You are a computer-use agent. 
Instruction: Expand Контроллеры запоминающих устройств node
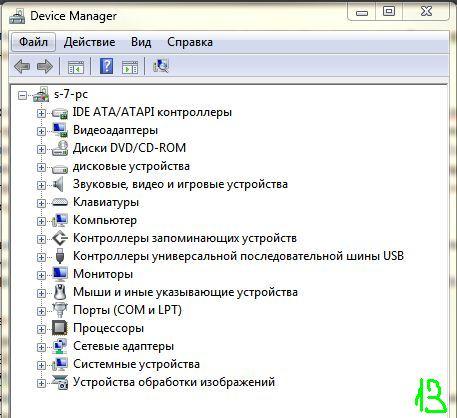point(41,239)
